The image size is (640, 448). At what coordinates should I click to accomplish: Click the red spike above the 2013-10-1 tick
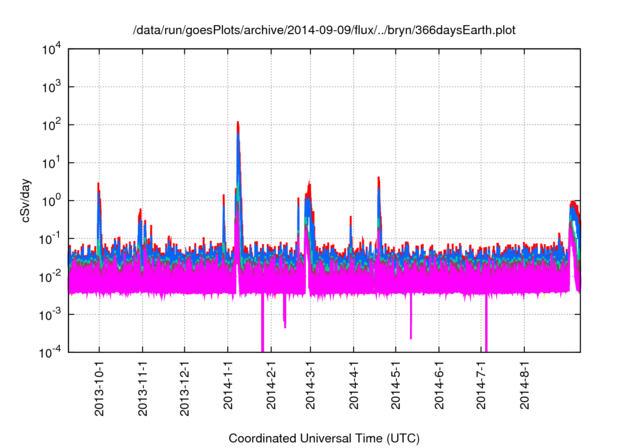click(98, 186)
